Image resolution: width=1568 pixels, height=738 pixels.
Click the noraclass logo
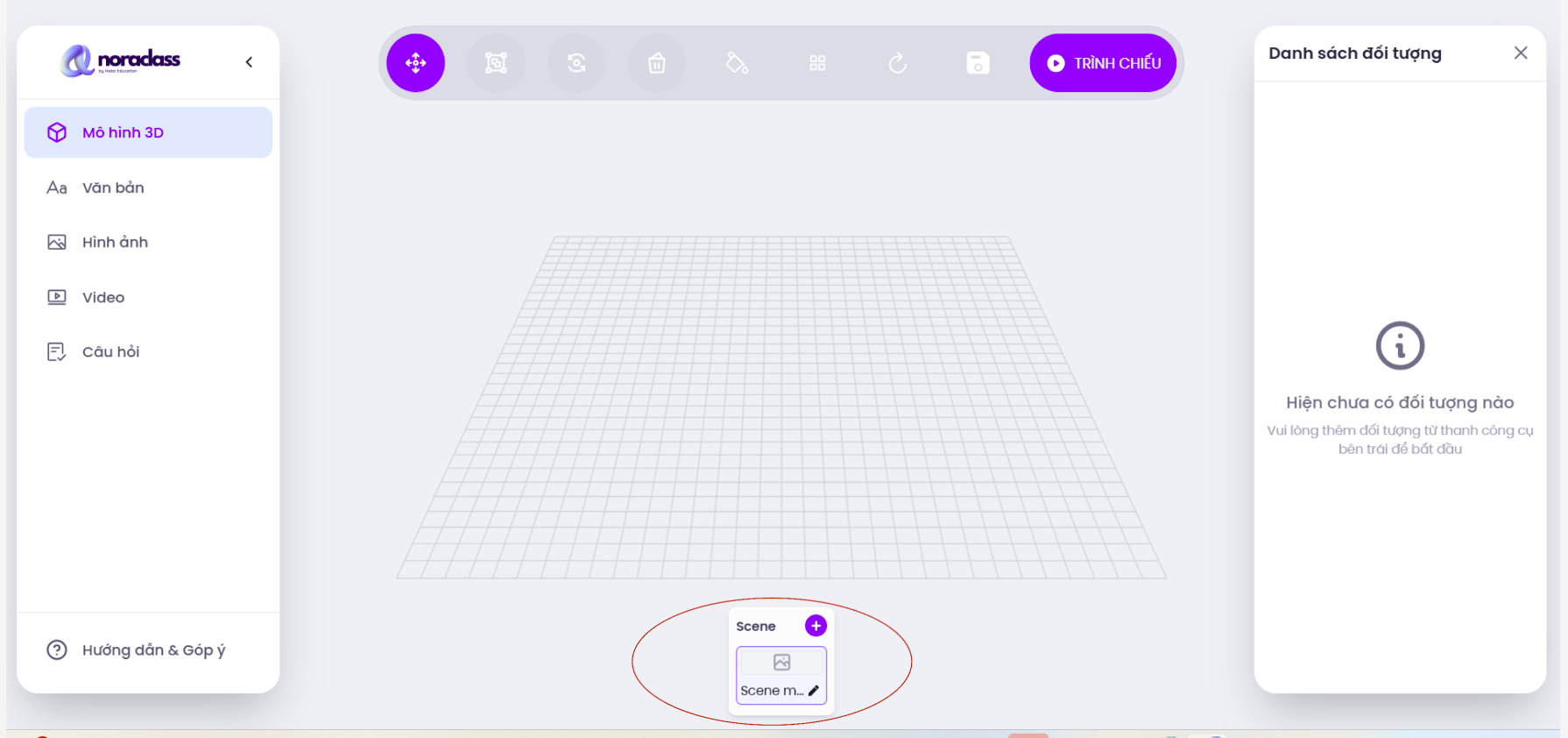[120, 60]
